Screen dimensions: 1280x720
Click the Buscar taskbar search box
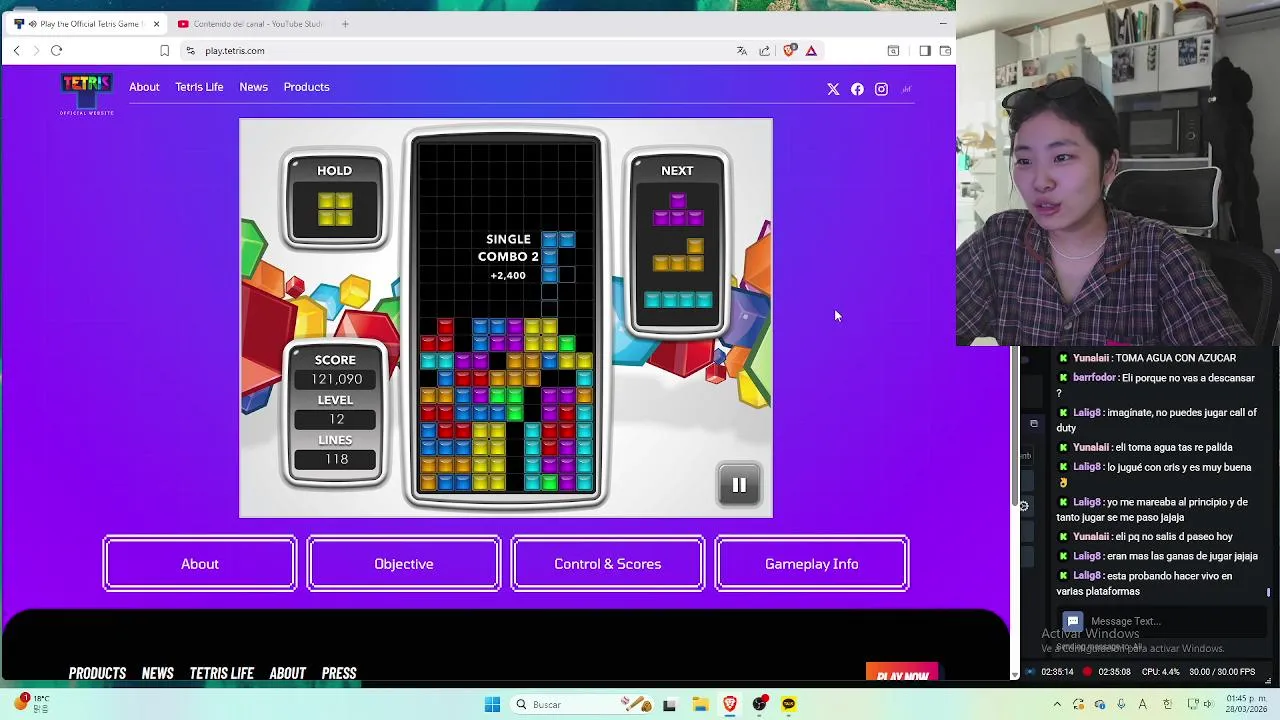pos(583,705)
